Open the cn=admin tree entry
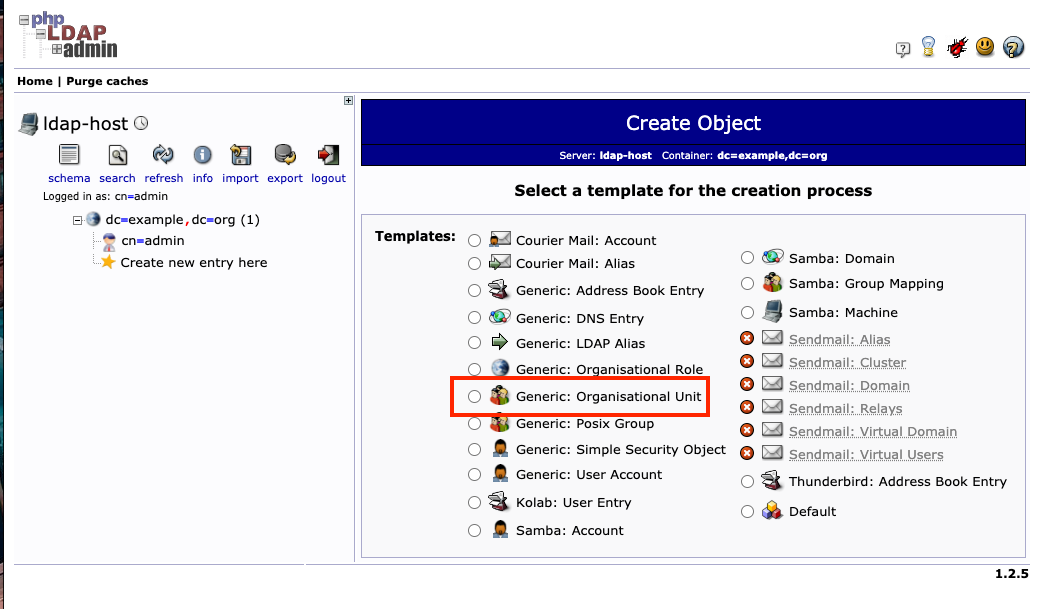Screen dimensions: 1038x609 152,241
